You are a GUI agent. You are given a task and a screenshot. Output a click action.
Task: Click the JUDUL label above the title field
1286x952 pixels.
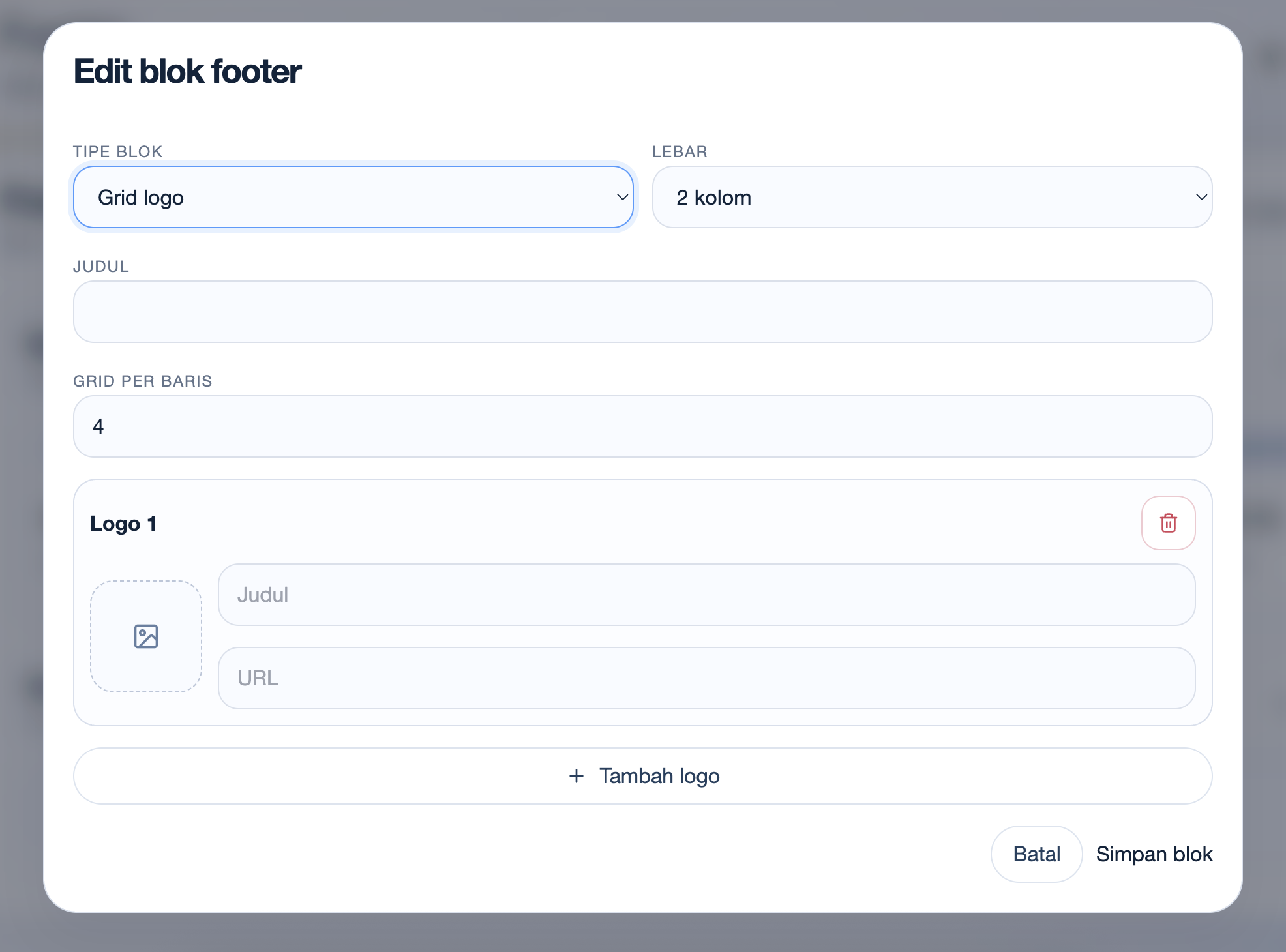tap(101, 267)
